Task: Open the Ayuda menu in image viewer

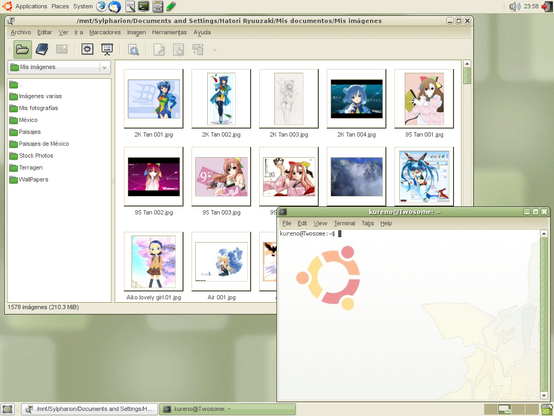Action: 202,33
